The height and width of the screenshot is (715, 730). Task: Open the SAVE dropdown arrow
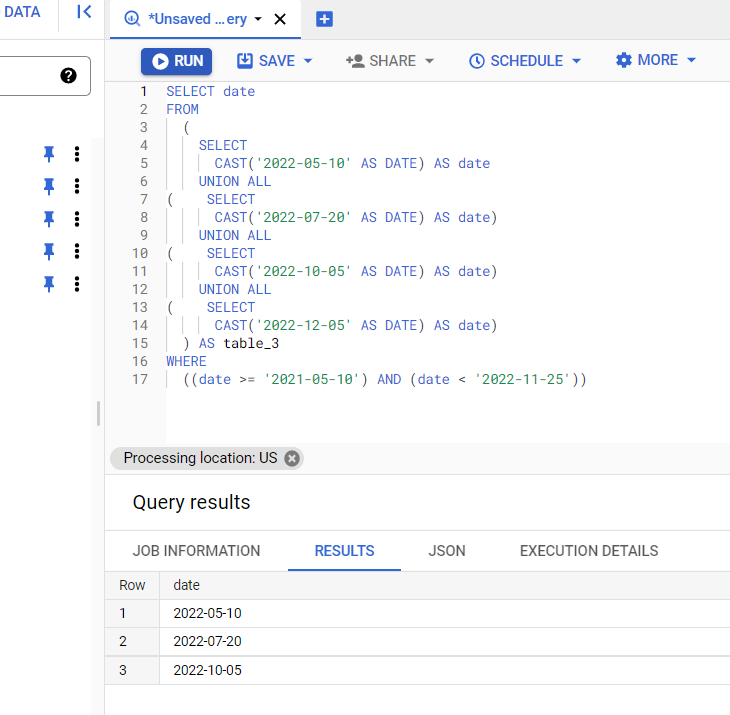pyautogui.click(x=308, y=61)
